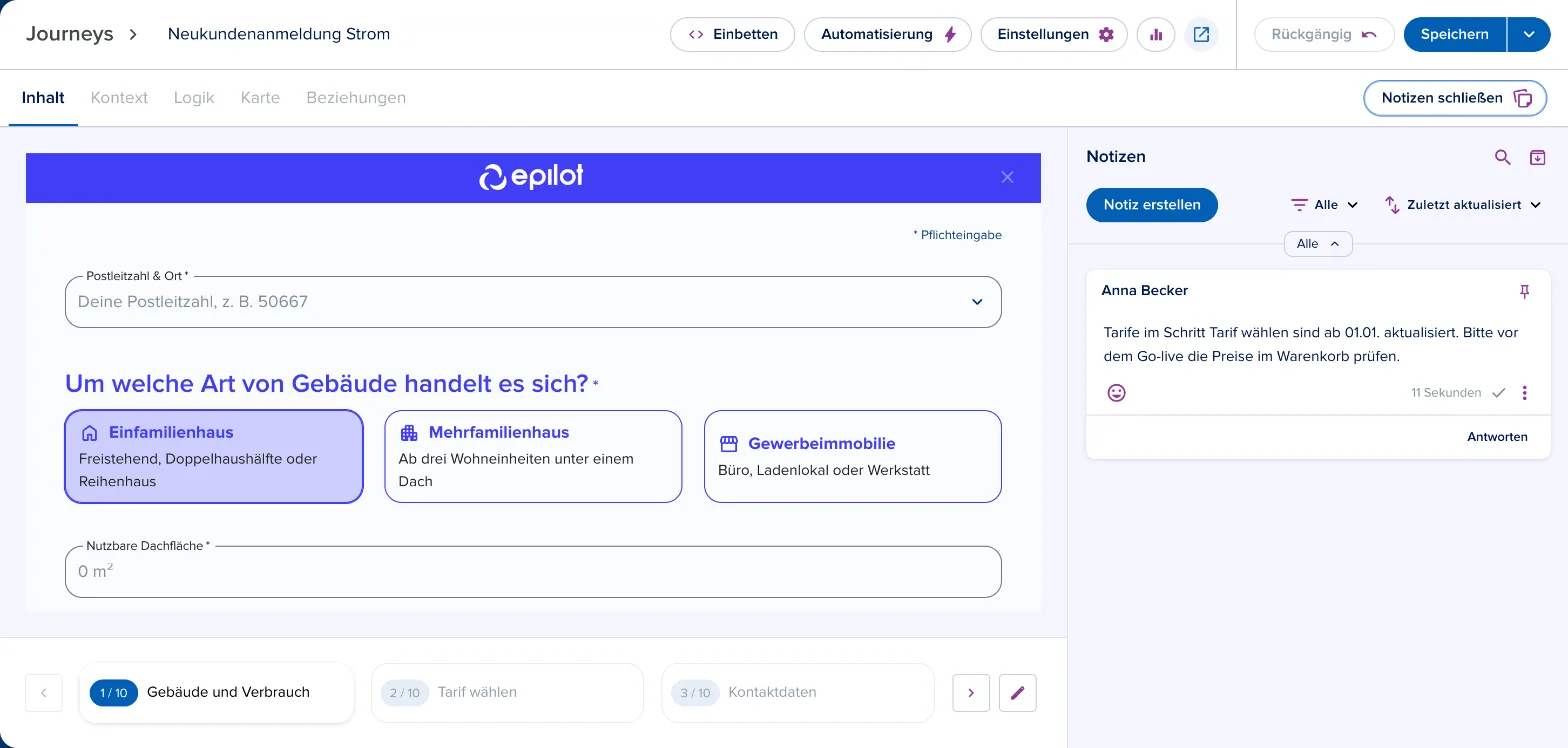Open the Automatisierung button
The height and width of the screenshot is (748, 1568).
888,34
